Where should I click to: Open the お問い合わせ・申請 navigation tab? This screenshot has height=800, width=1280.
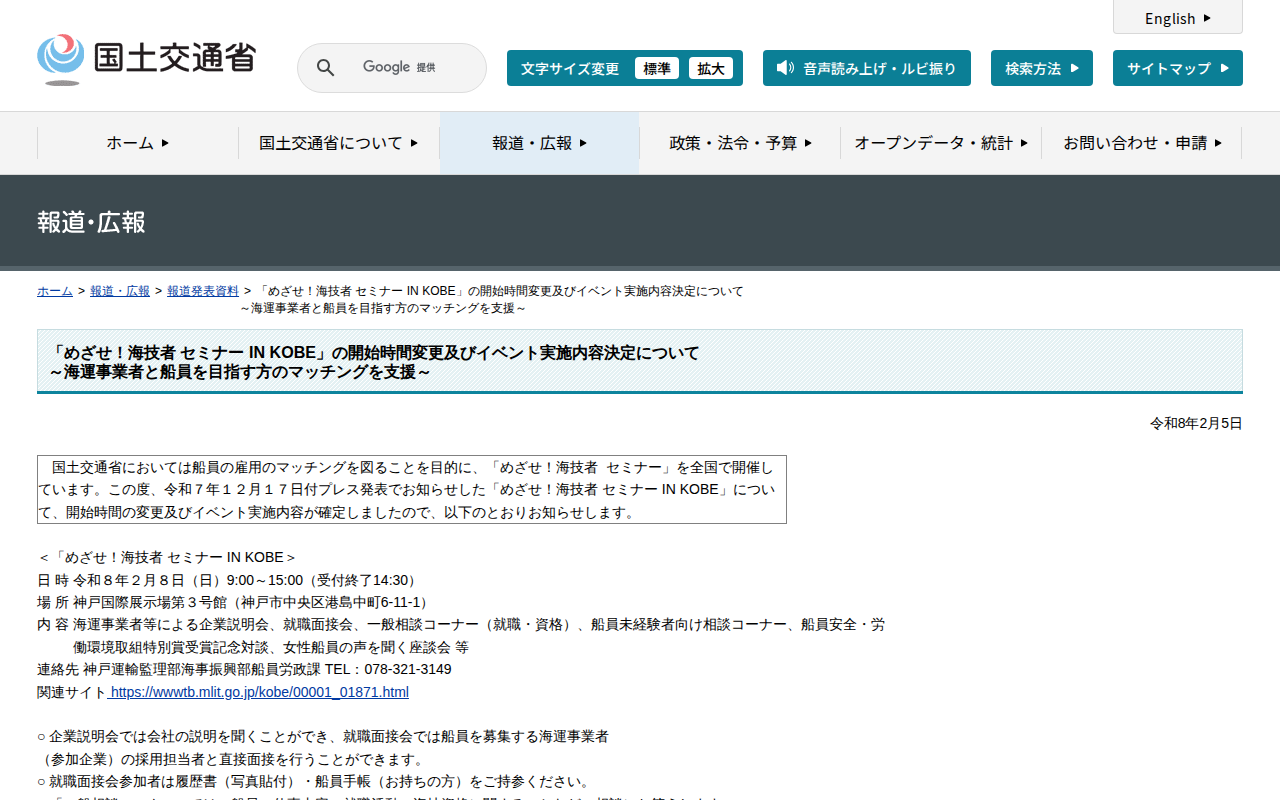1141,143
